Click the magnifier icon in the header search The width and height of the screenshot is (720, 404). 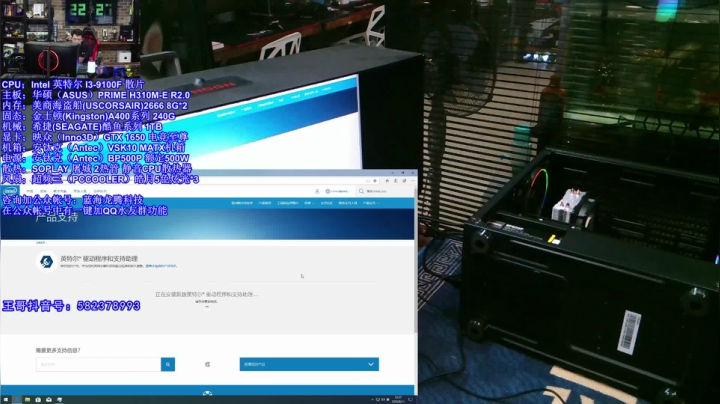[361, 191]
